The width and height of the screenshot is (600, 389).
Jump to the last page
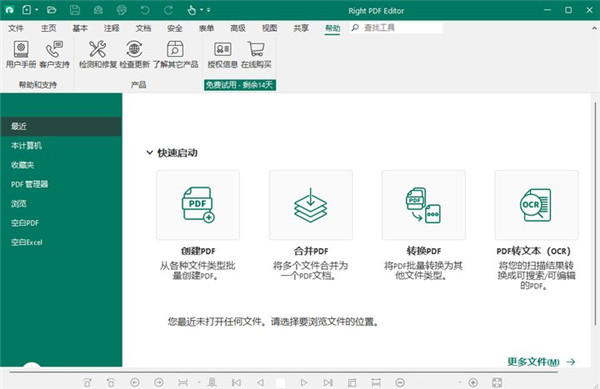[x=328, y=382]
